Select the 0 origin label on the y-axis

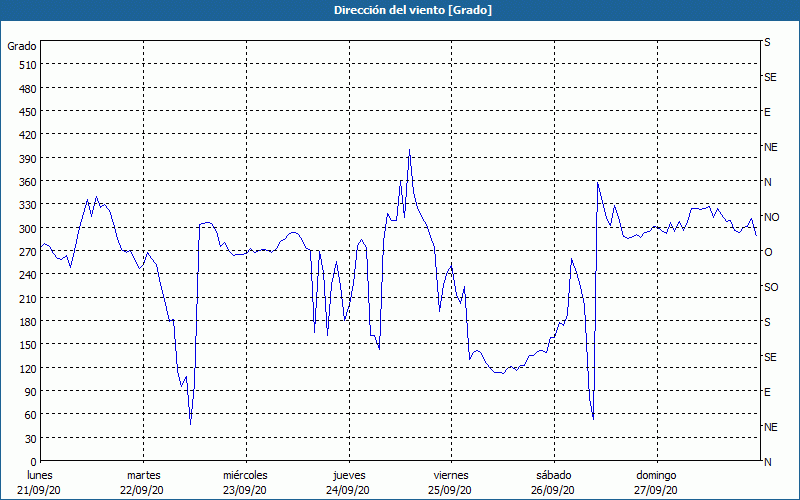(x=34, y=462)
